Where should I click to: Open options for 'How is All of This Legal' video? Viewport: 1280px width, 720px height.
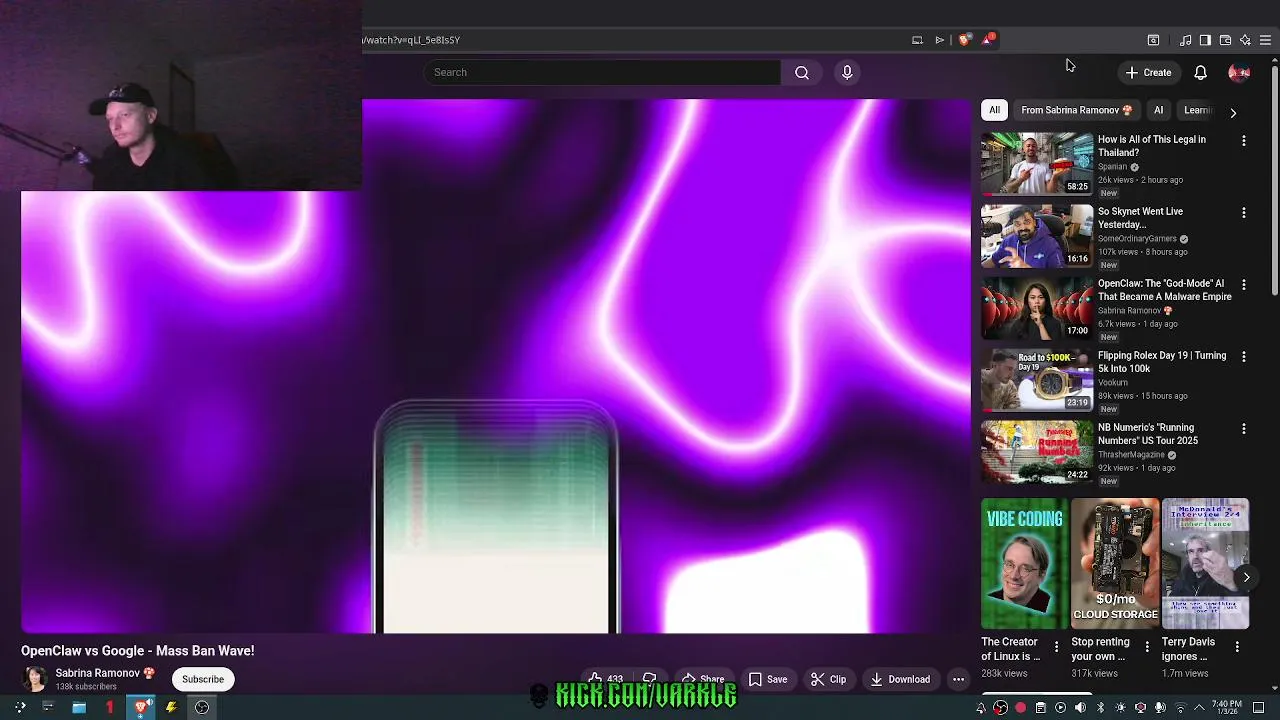pyautogui.click(x=1244, y=141)
